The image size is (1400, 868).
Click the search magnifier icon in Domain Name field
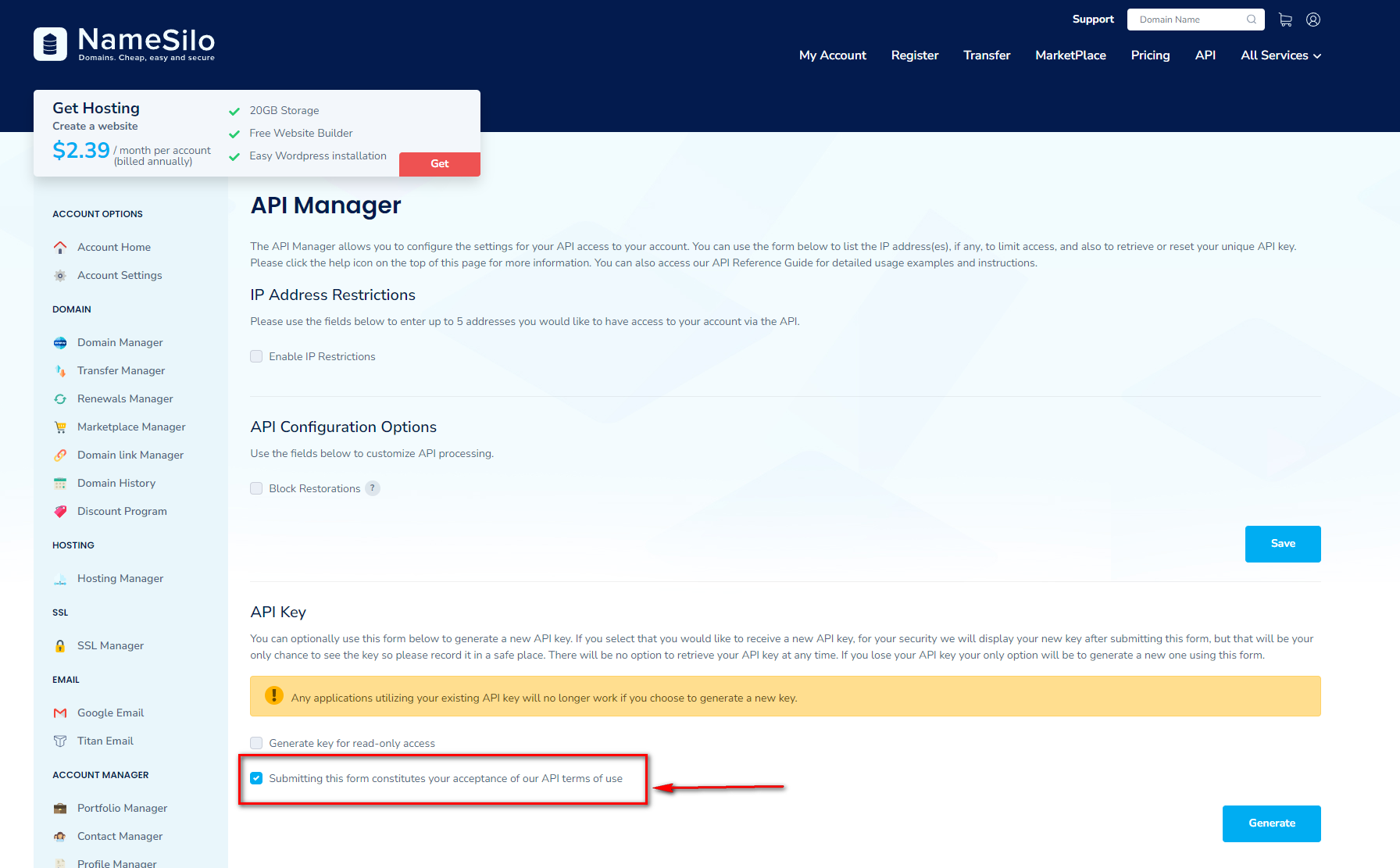tap(1252, 20)
